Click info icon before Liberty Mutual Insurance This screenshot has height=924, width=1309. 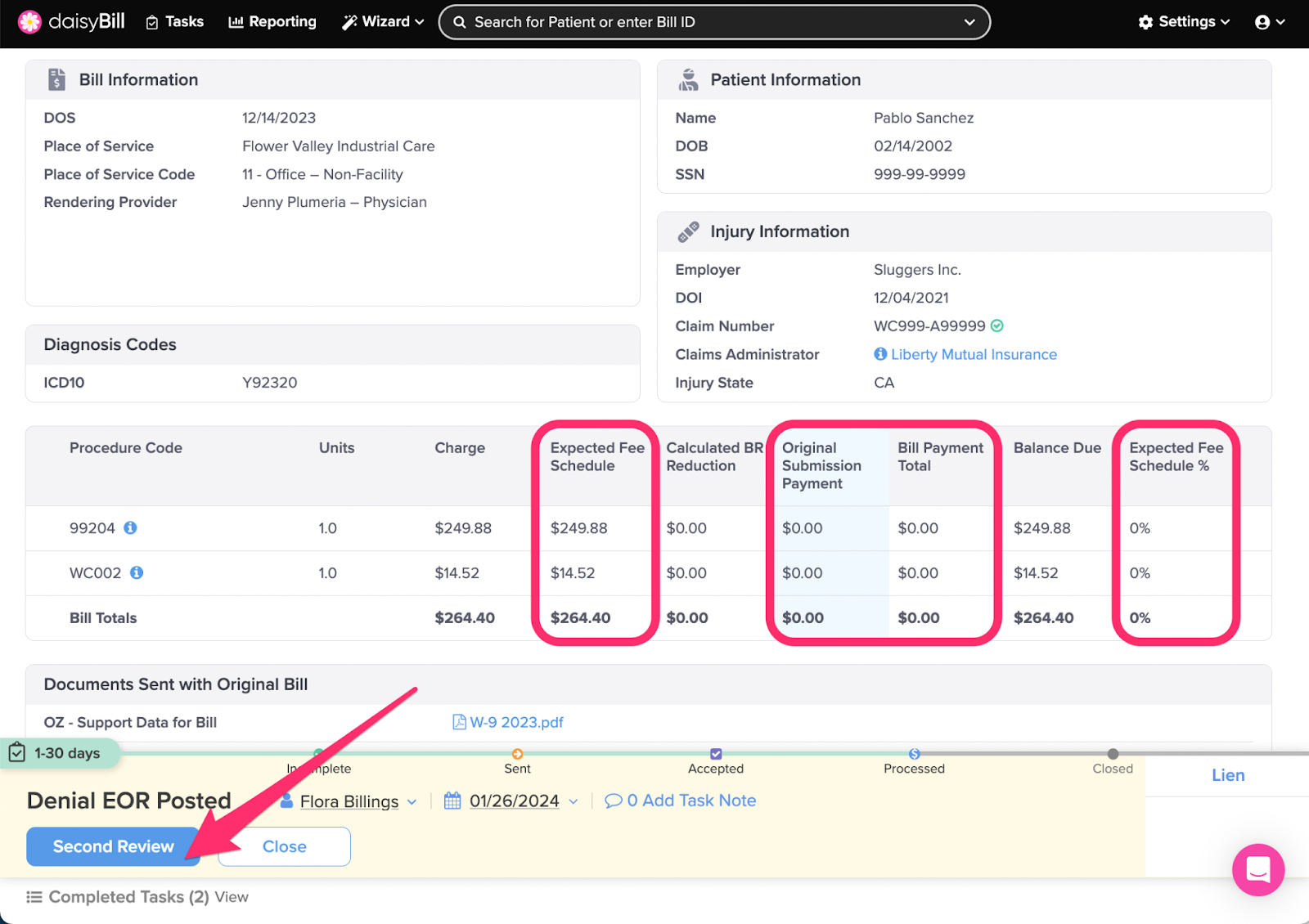click(880, 354)
